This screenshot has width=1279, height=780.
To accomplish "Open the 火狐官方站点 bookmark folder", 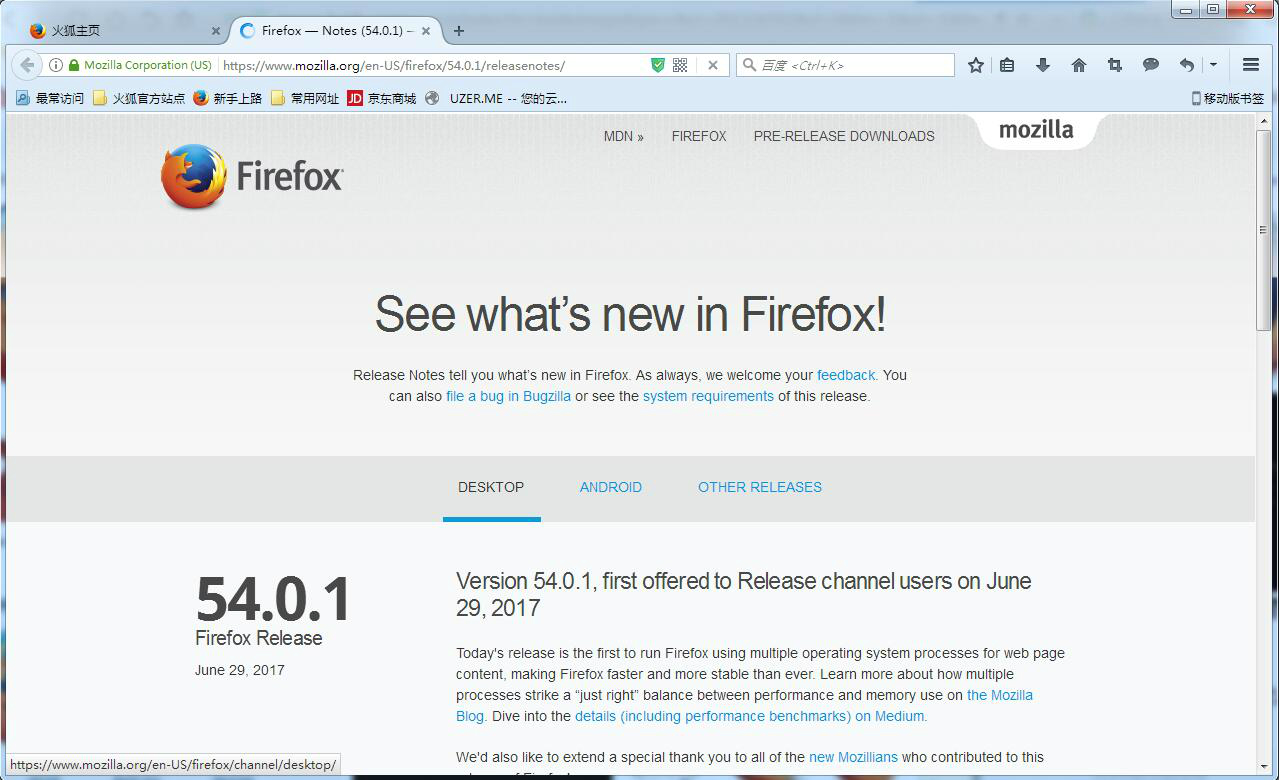I will (139, 98).
